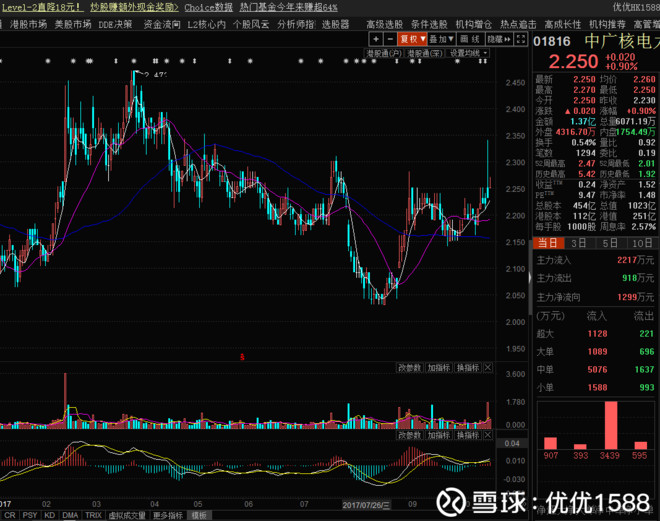Open the 港股市场 menu
Screen dimensions: 660x521
point(28,24)
